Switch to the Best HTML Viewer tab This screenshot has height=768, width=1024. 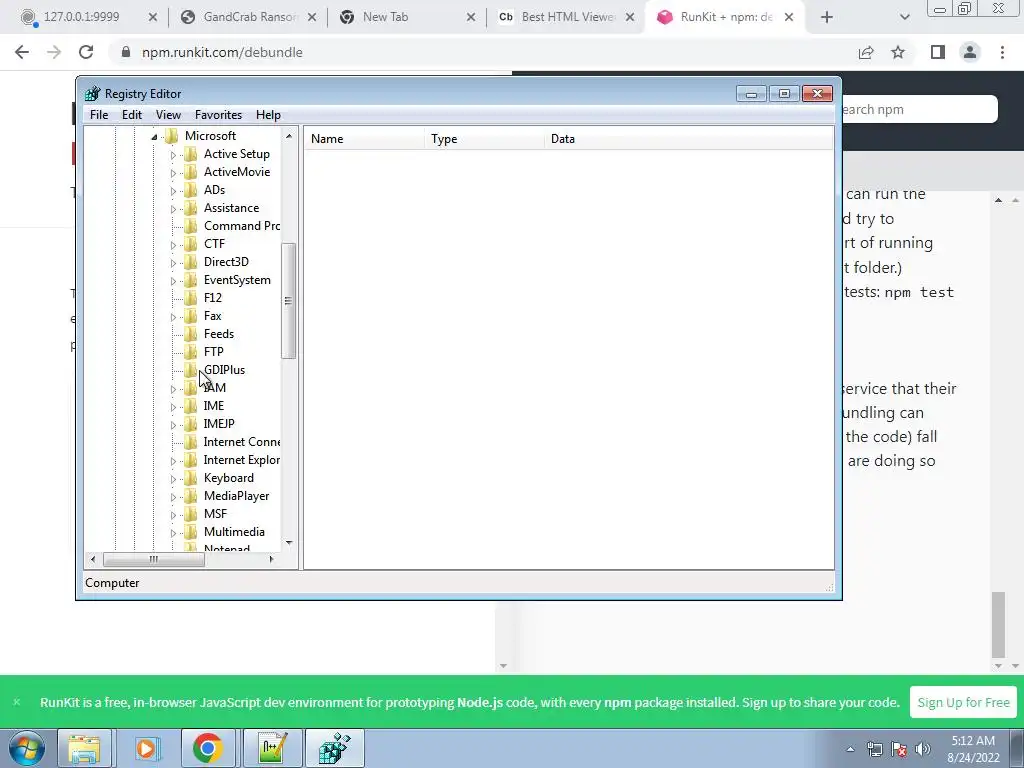pyautogui.click(x=567, y=17)
